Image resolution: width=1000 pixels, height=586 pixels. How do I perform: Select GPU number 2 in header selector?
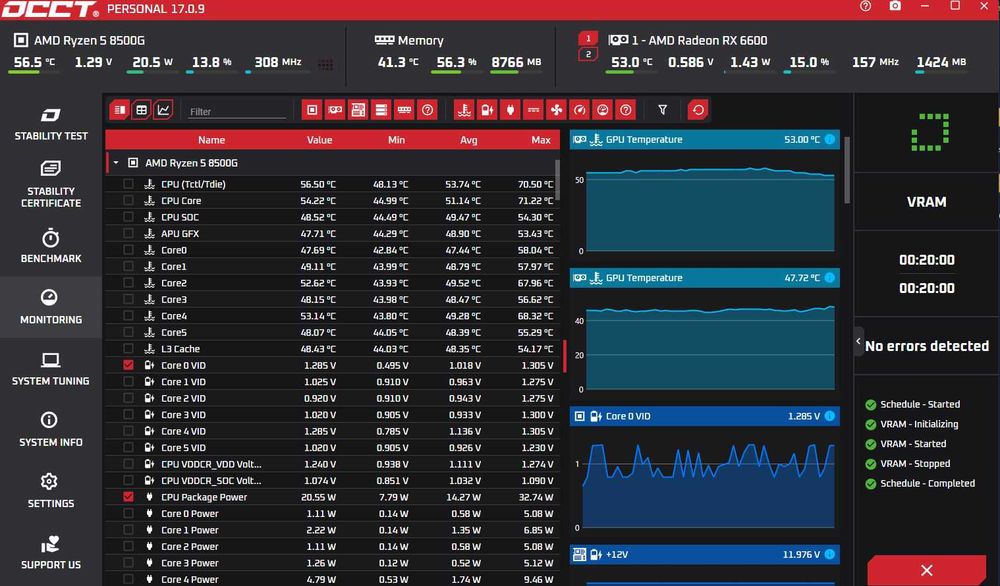(588, 55)
